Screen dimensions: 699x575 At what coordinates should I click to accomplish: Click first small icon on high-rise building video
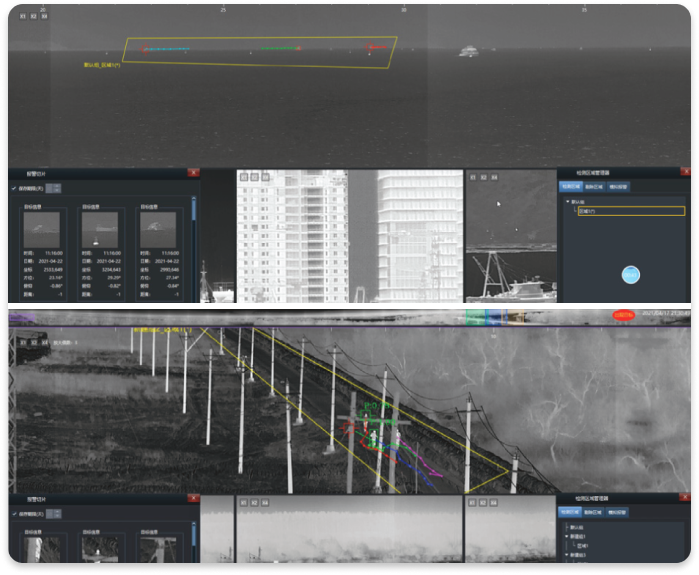click(245, 177)
